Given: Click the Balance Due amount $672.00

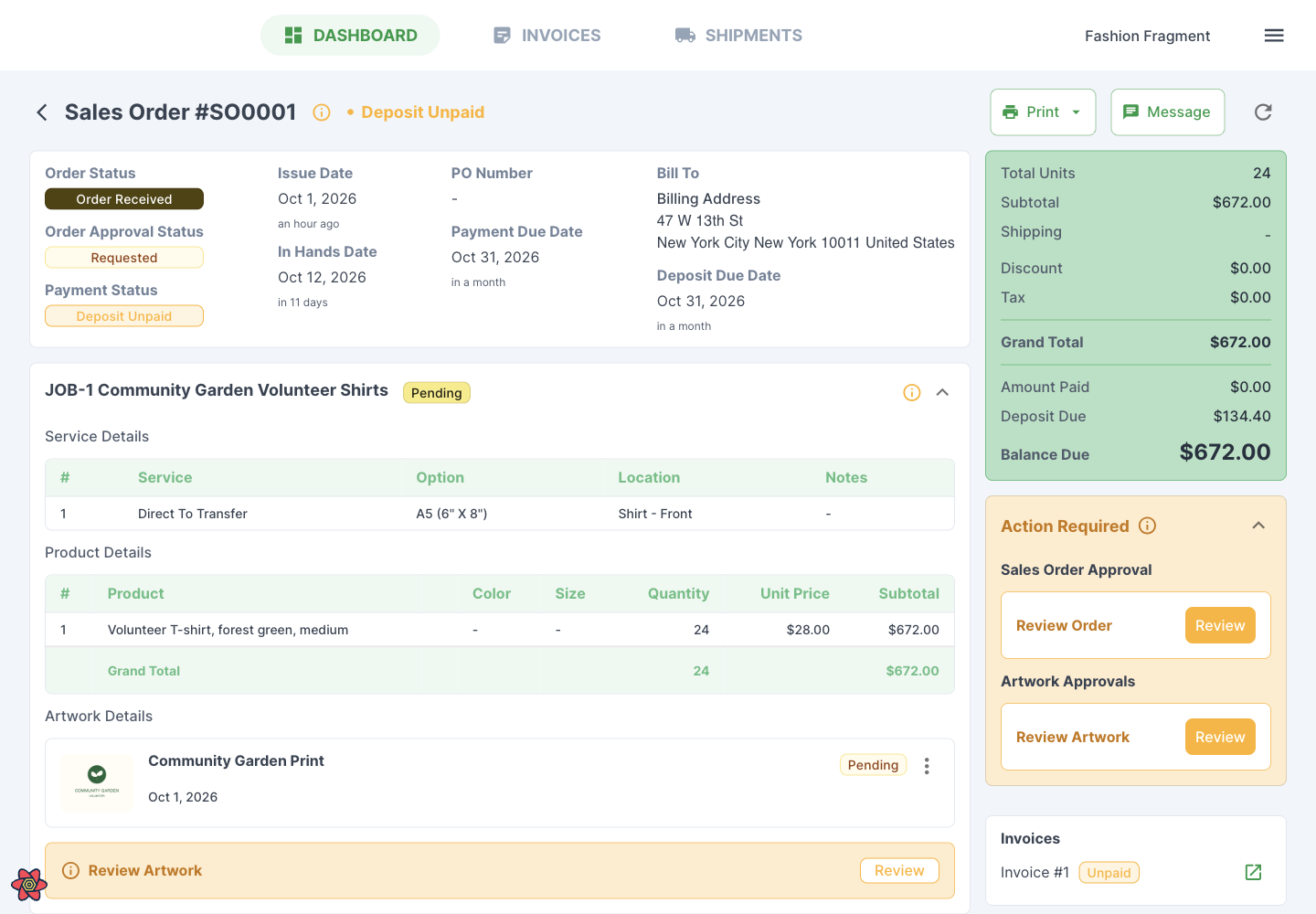Looking at the screenshot, I should coord(1225,452).
